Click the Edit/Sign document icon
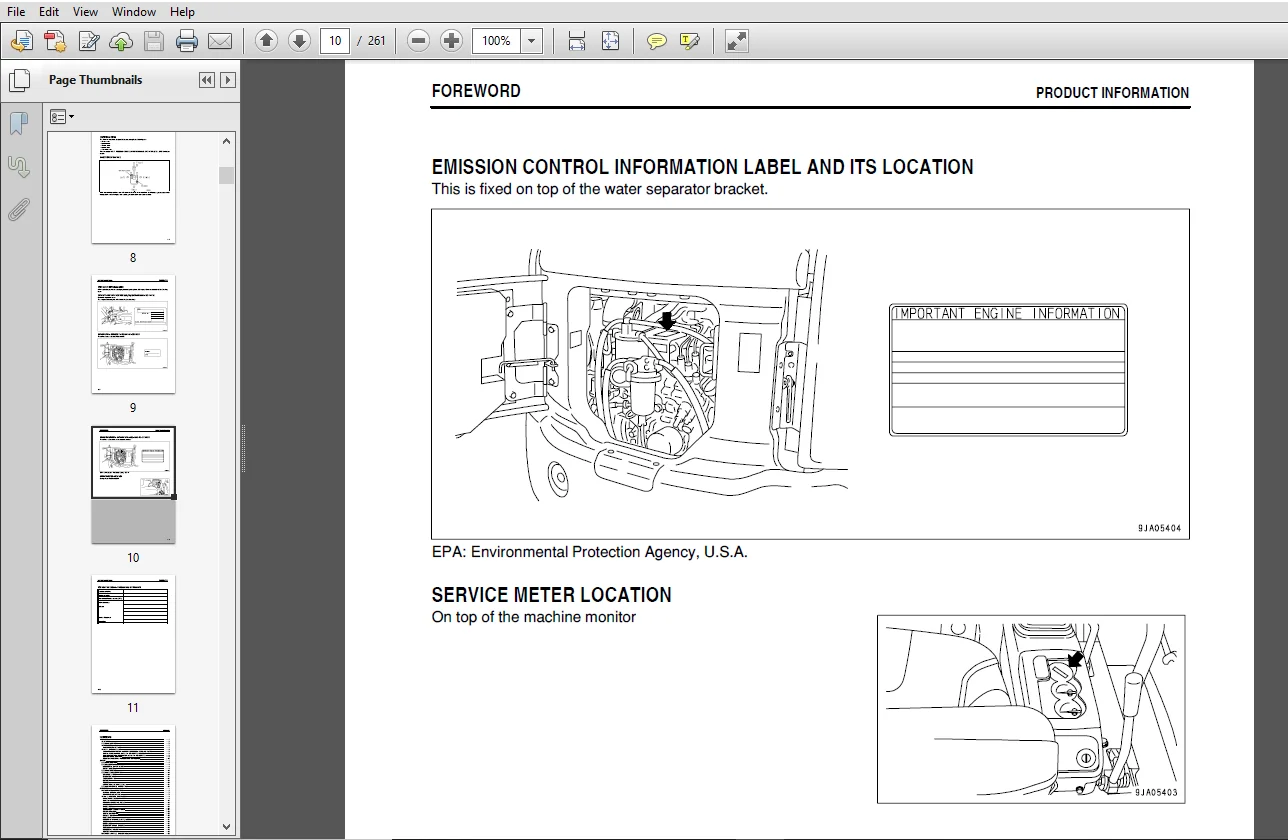Viewport: 1288px width, 840px height. 88,41
